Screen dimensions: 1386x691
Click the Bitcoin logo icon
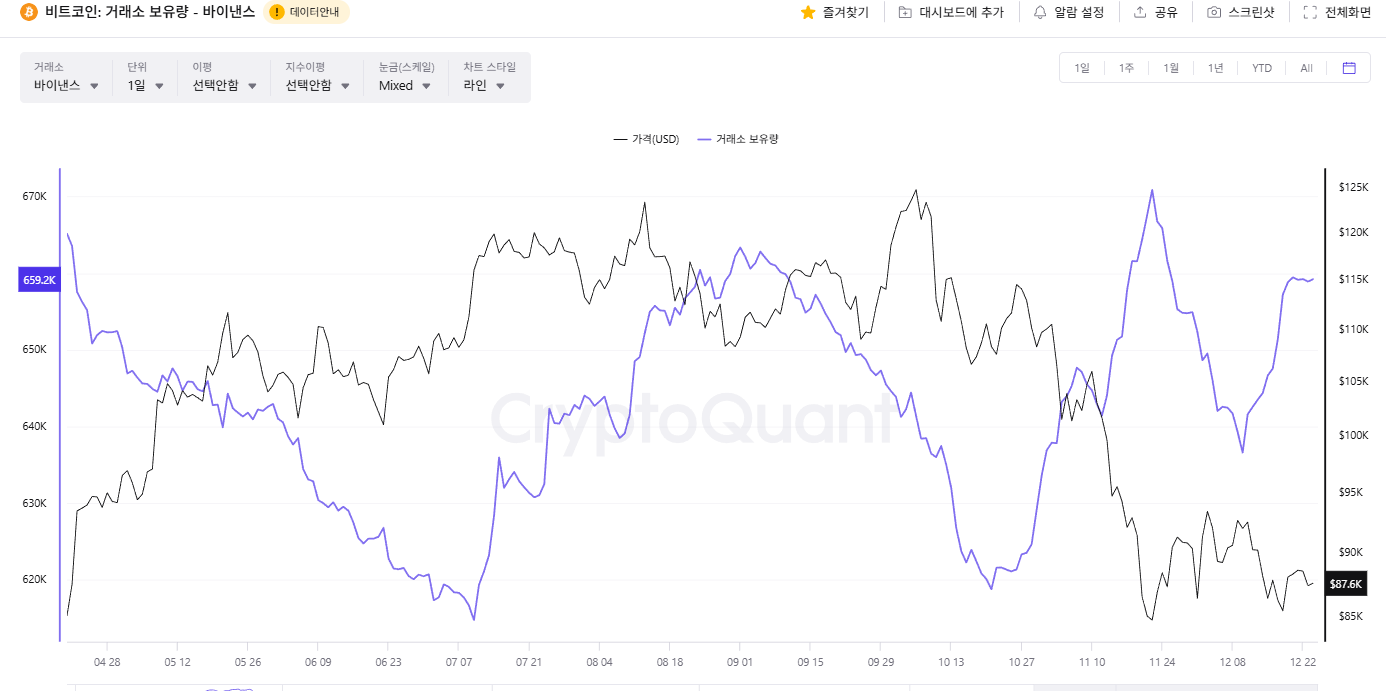pos(28,12)
